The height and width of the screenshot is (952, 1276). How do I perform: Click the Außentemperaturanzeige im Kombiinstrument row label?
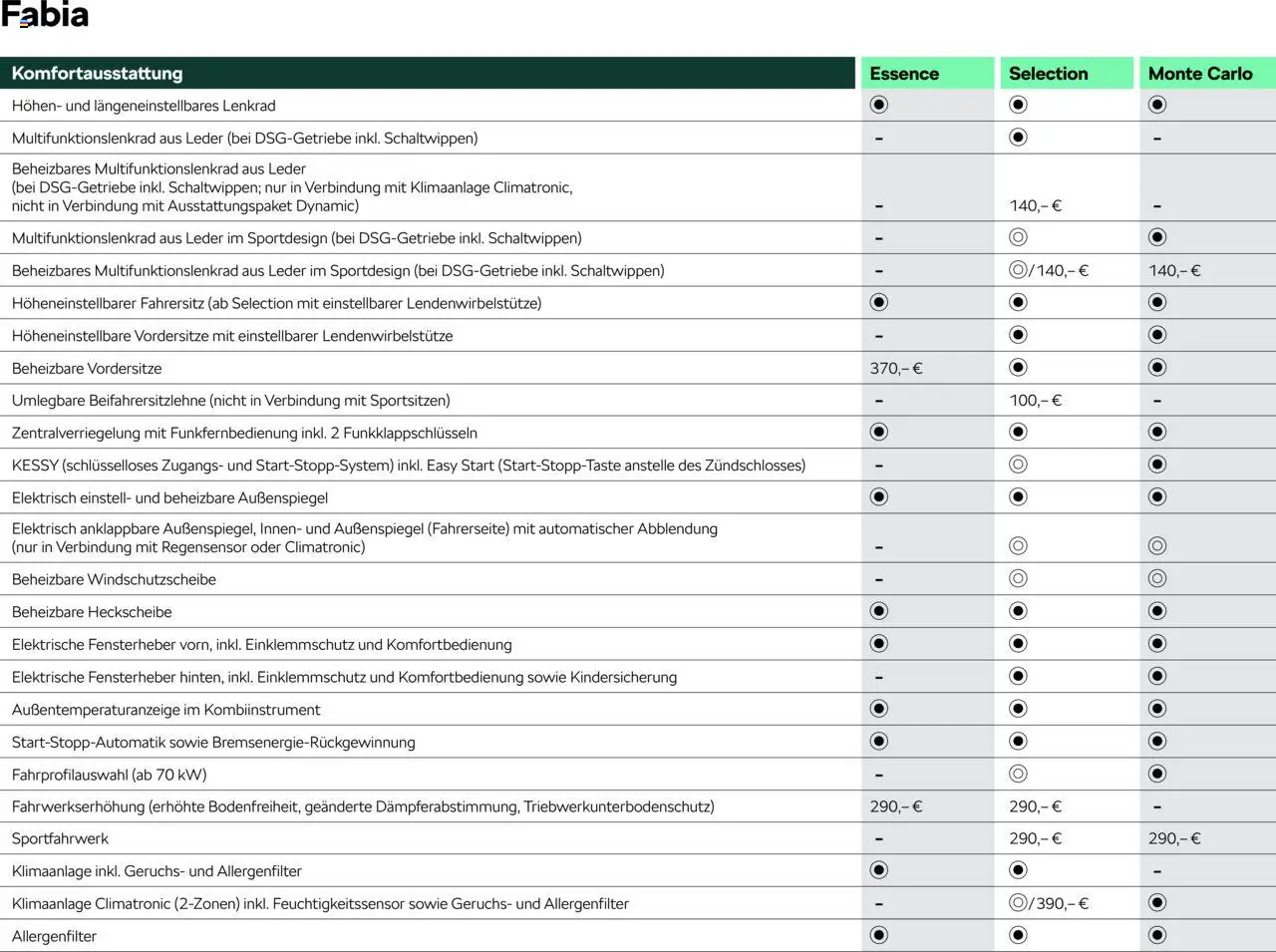pos(165,710)
